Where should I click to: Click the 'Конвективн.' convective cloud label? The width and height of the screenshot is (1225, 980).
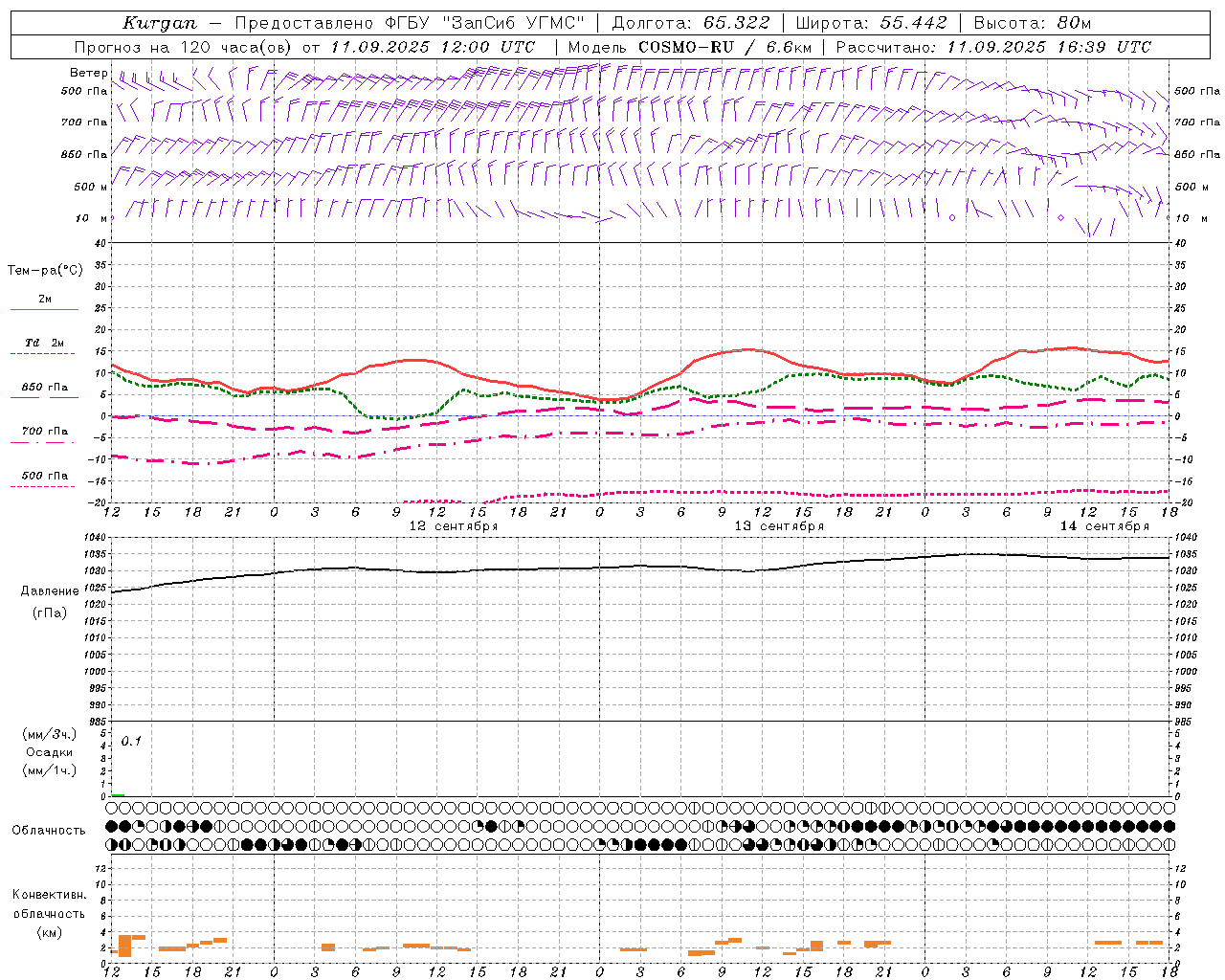click(50, 895)
